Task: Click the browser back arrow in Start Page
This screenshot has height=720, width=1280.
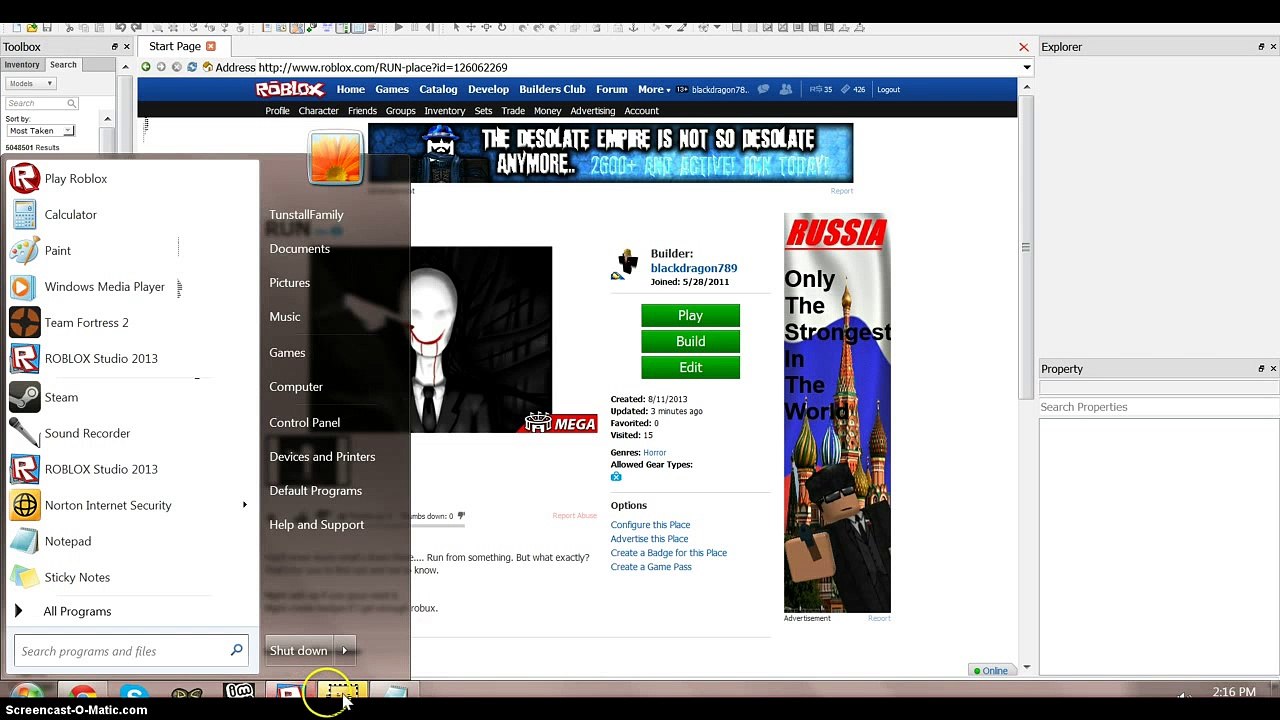Action: coord(146,67)
